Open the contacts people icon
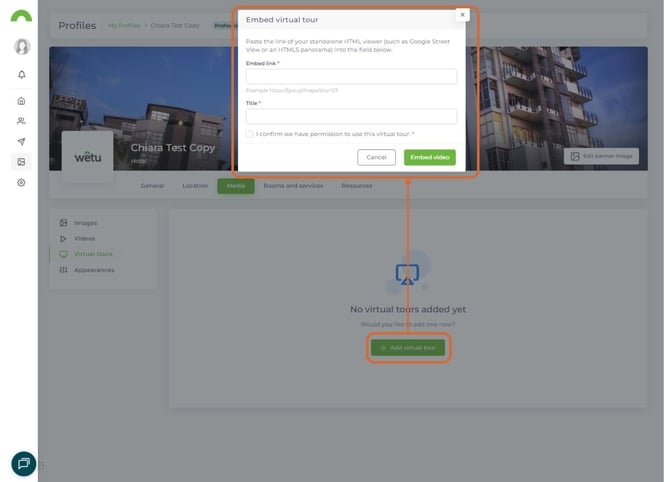The width and height of the screenshot is (670, 482). click(x=22, y=121)
